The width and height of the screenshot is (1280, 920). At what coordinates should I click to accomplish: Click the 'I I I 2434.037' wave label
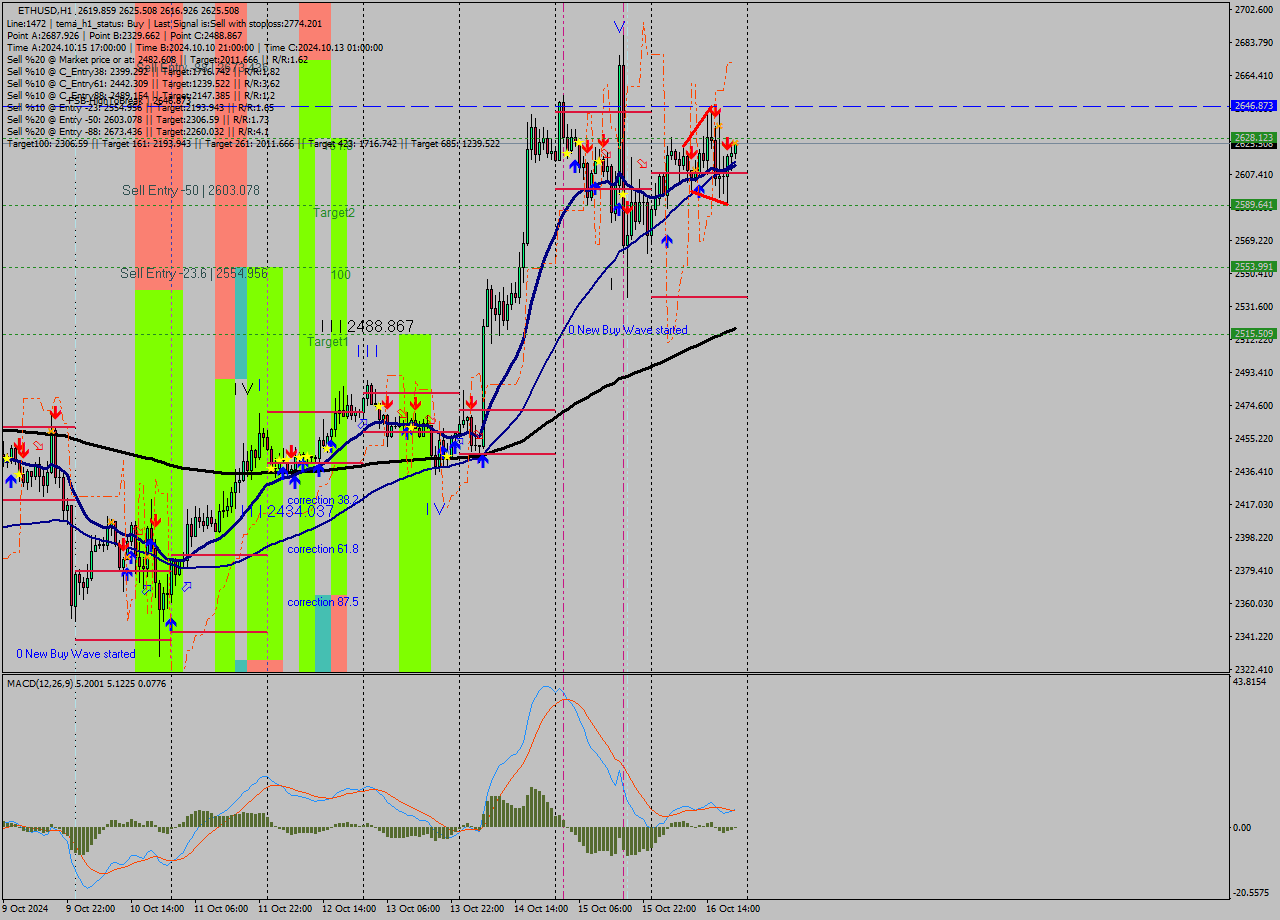(287, 511)
